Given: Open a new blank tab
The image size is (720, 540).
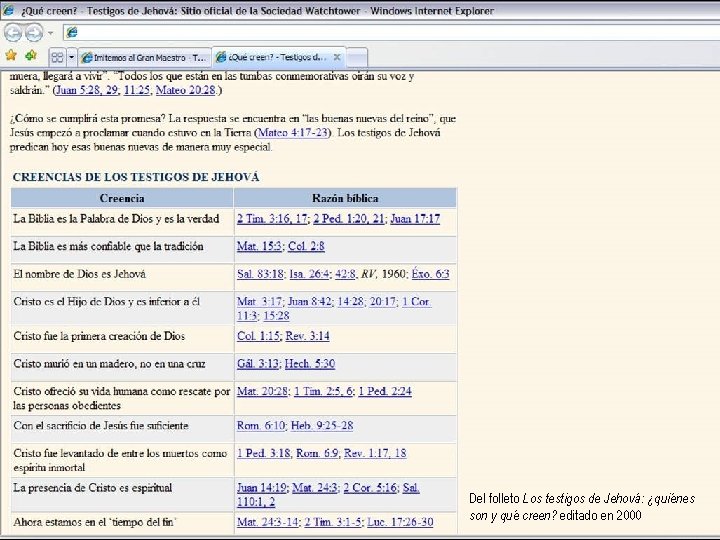Looking at the screenshot, I should point(357,58).
